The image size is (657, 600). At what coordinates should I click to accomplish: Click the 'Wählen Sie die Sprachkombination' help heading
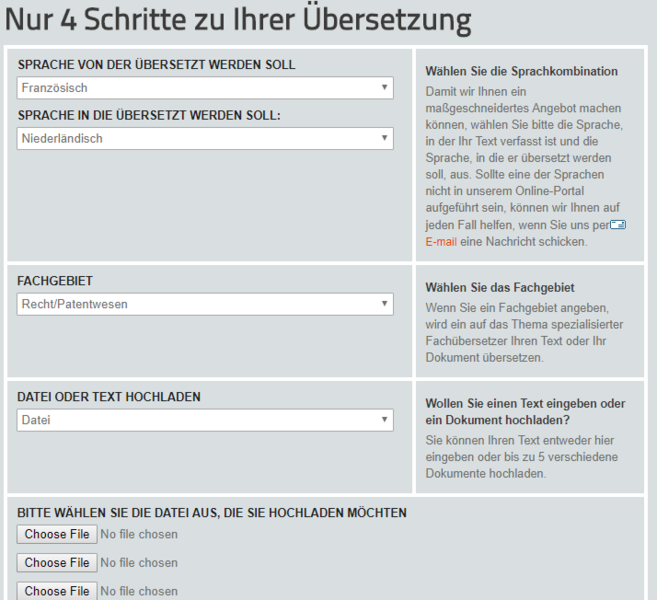(521, 72)
